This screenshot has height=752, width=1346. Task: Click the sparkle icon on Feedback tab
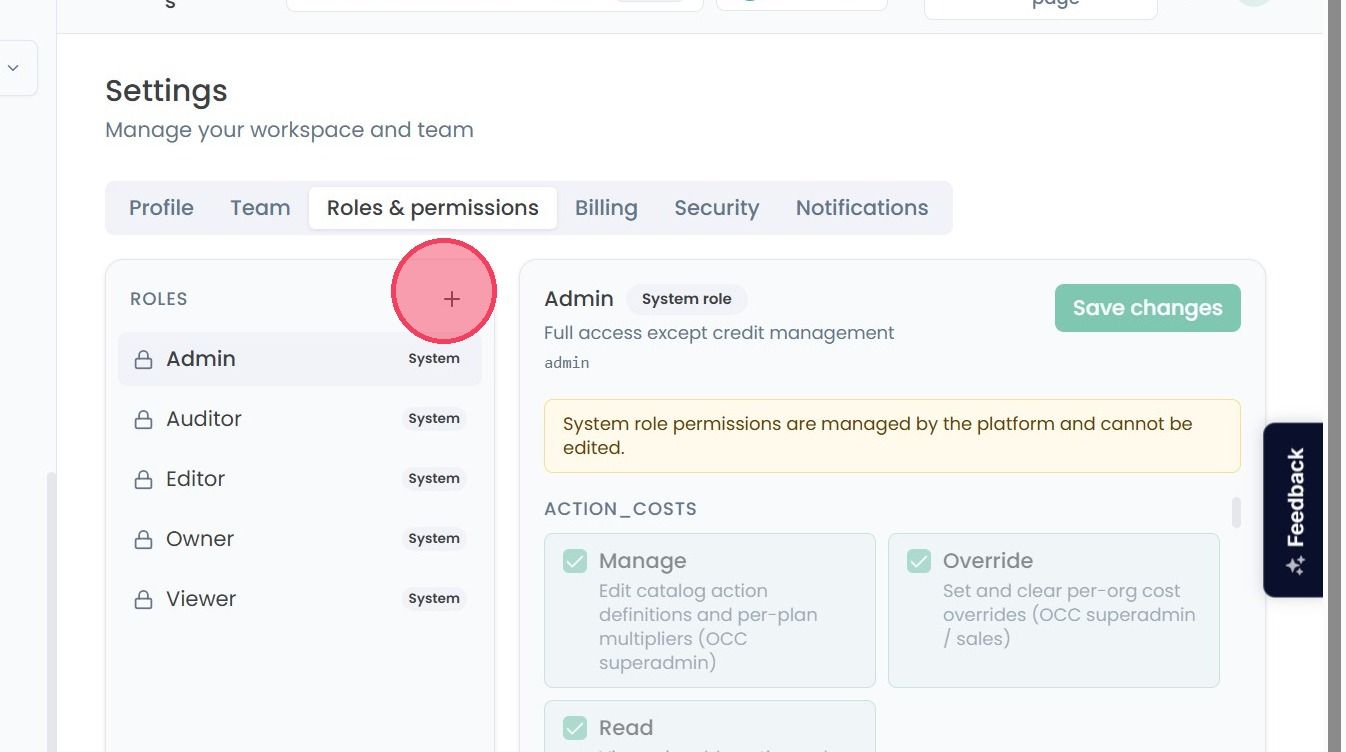(x=1295, y=566)
